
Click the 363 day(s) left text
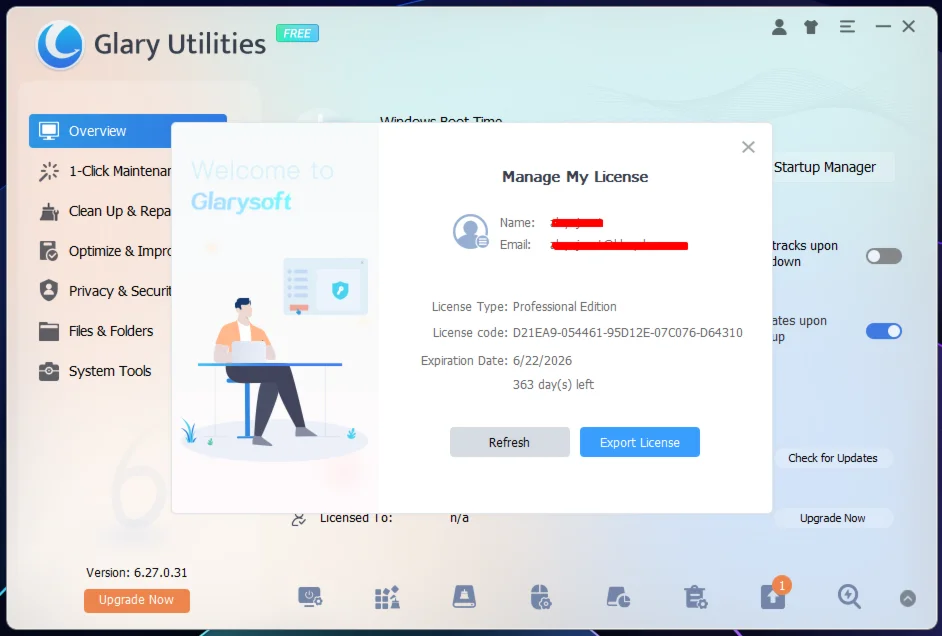pyautogui.click(x=553, y=384)
